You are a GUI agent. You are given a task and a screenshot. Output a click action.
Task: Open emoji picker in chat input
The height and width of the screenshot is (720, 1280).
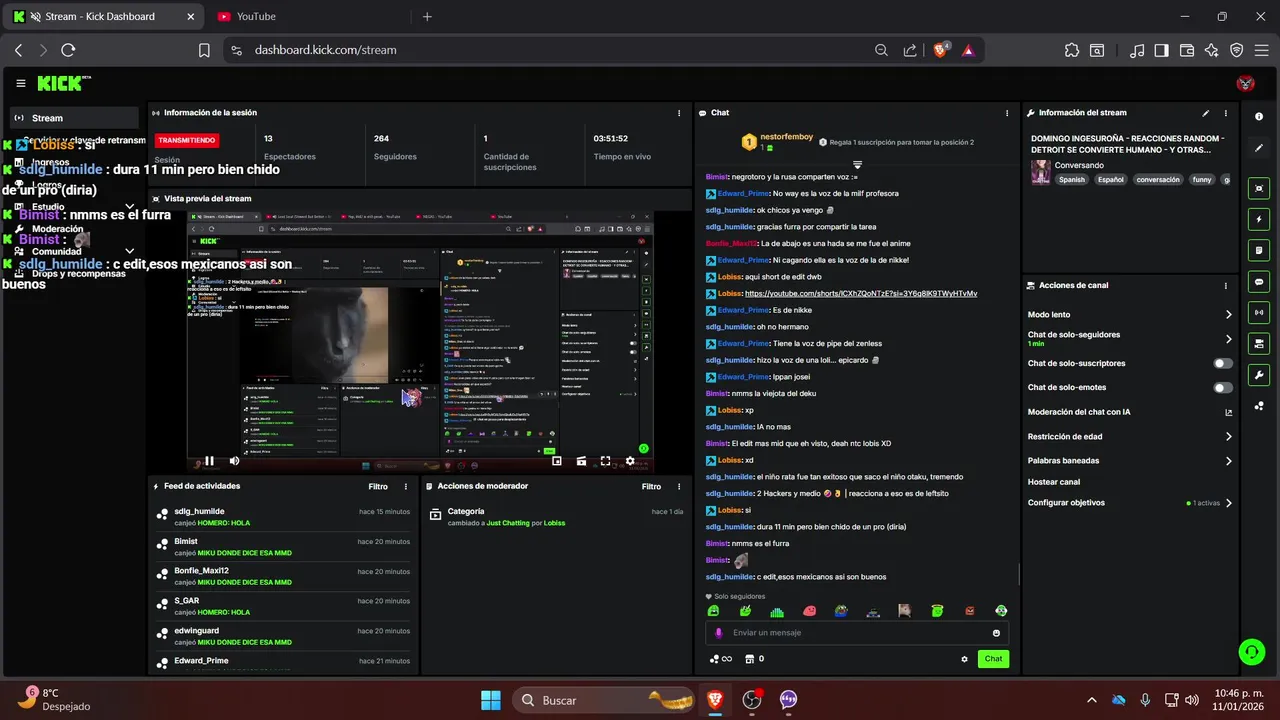pyautogui.click(x=996, y=633)
